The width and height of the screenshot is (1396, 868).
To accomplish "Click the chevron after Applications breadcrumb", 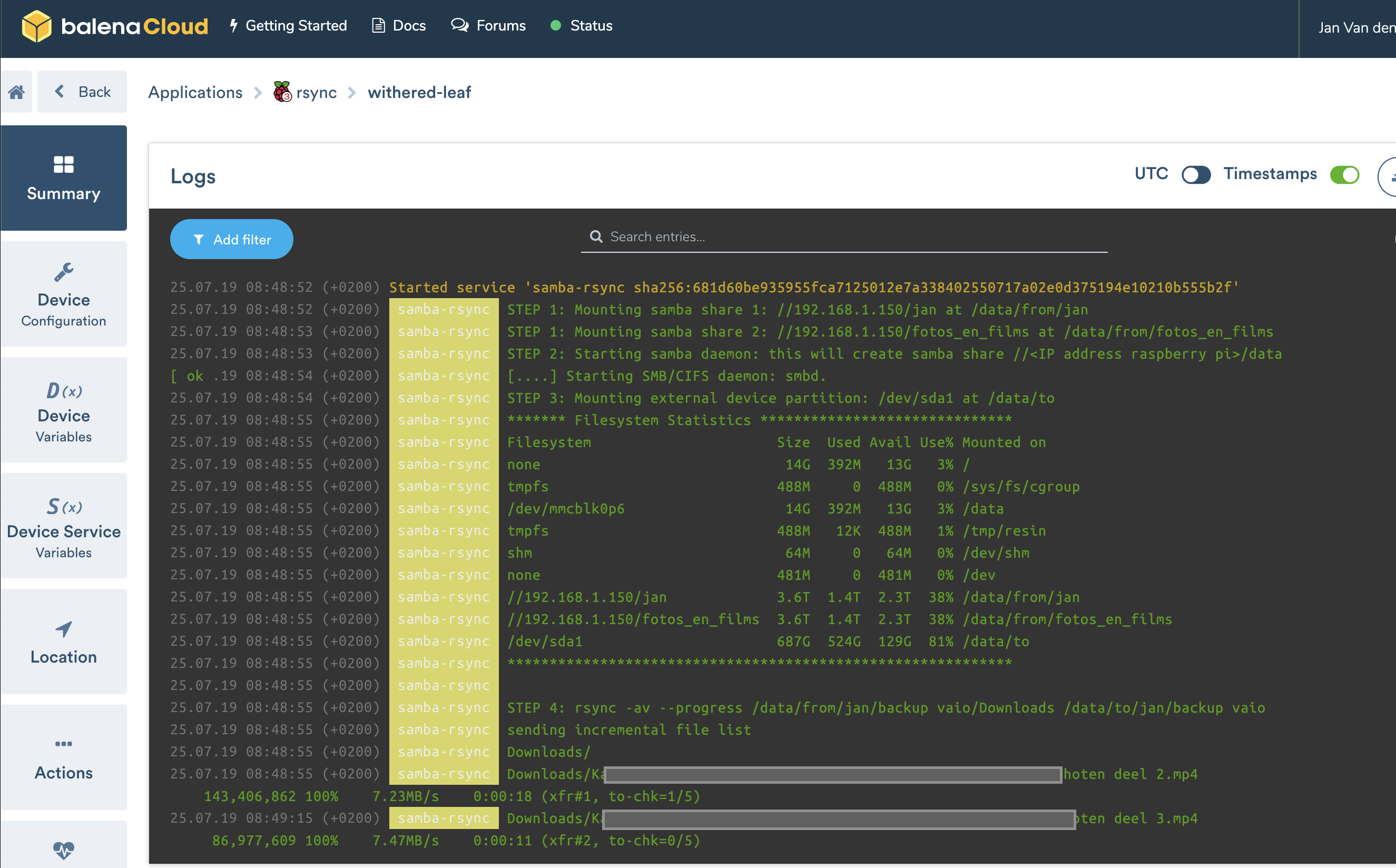I will pos(258,93).
